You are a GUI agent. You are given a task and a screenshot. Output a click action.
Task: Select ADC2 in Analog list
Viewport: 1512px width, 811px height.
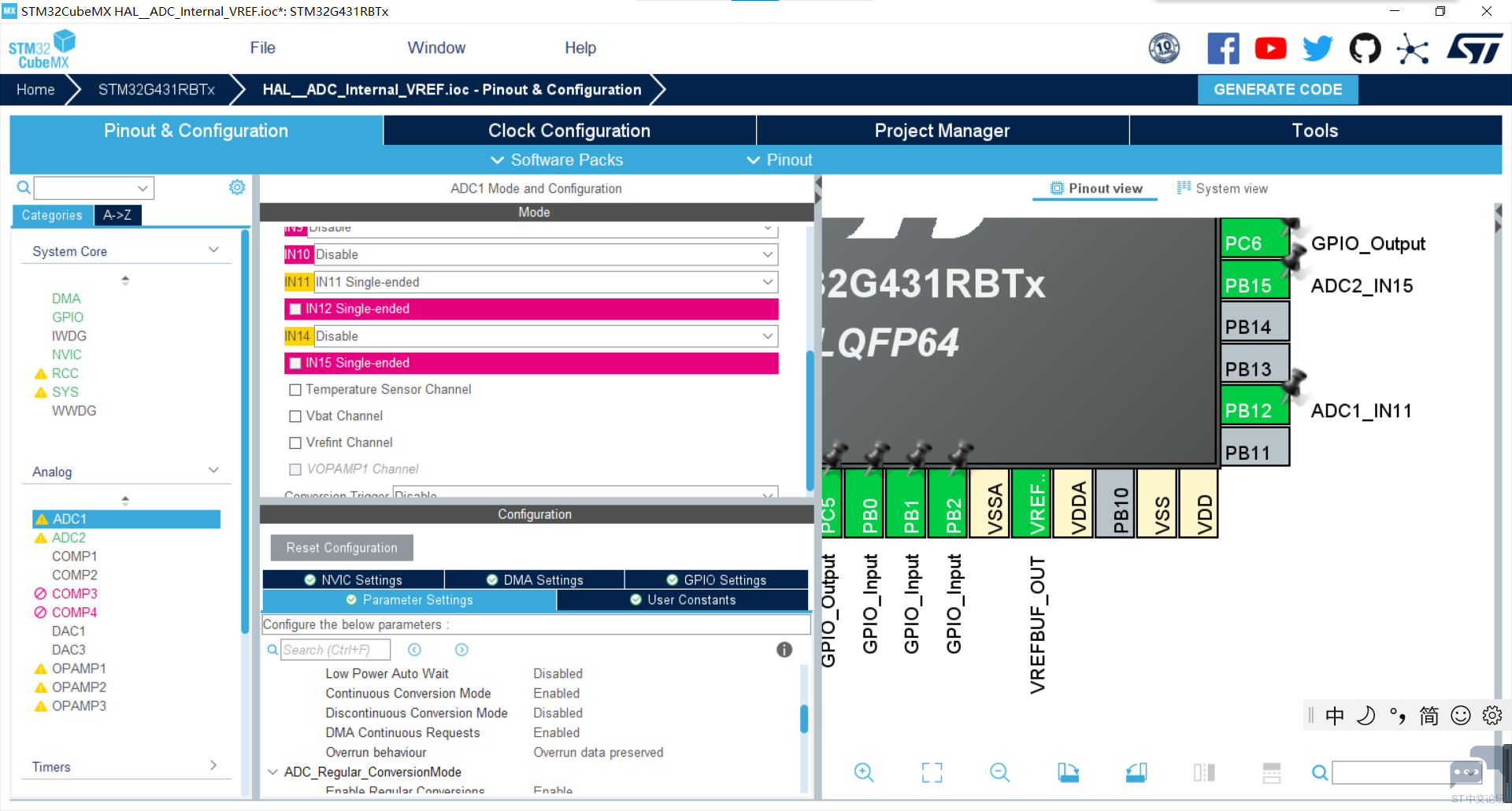tap(69, 538)
